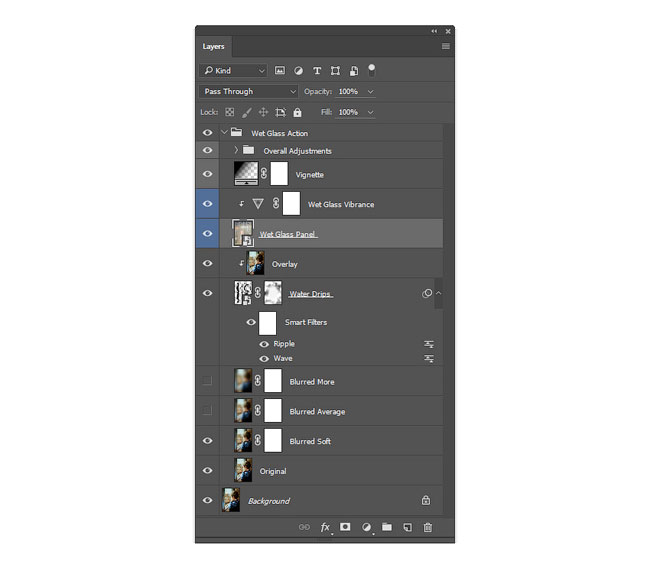
Task: Open Ripple filter blending options icon
Action: click(429, 344)
